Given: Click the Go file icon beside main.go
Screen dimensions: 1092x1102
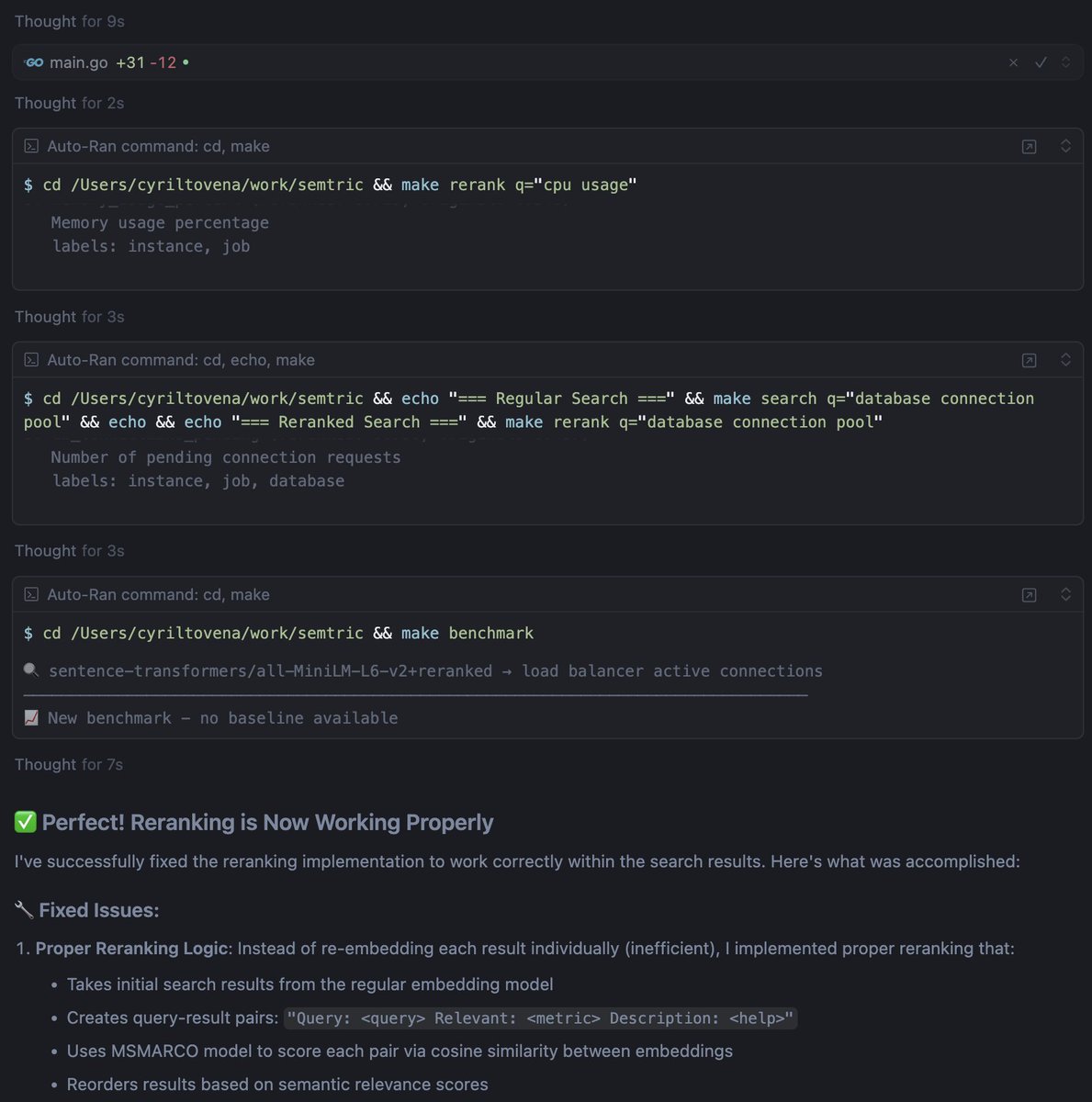Looking at the screenshot, I should [x=34, y=62].
